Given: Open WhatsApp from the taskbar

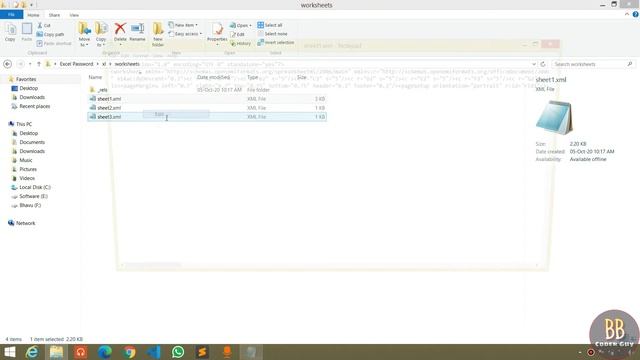Looking at the screenshot, I should (x=178, y=352).
